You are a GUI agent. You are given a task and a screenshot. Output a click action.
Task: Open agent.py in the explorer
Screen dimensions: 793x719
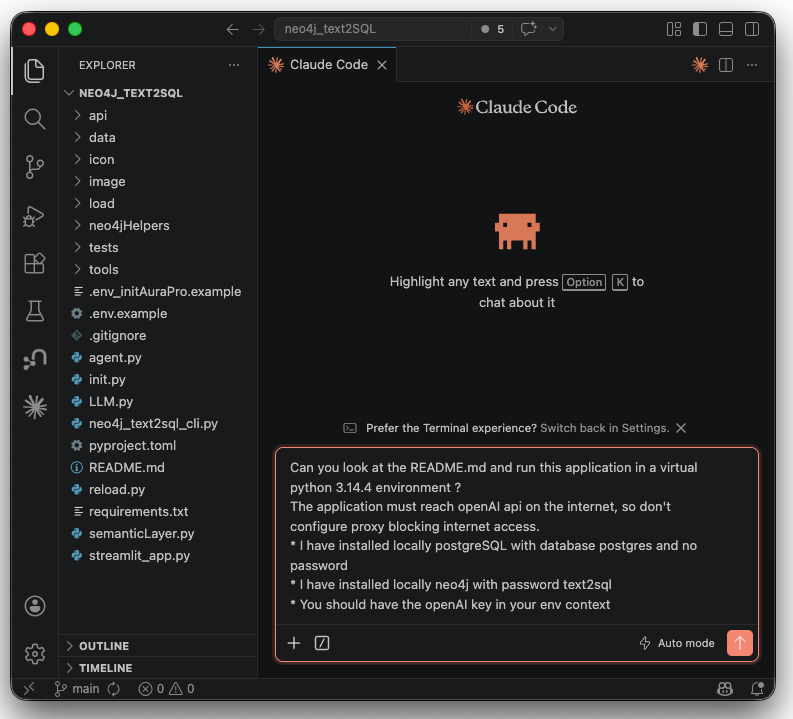[x=158, y=357]
